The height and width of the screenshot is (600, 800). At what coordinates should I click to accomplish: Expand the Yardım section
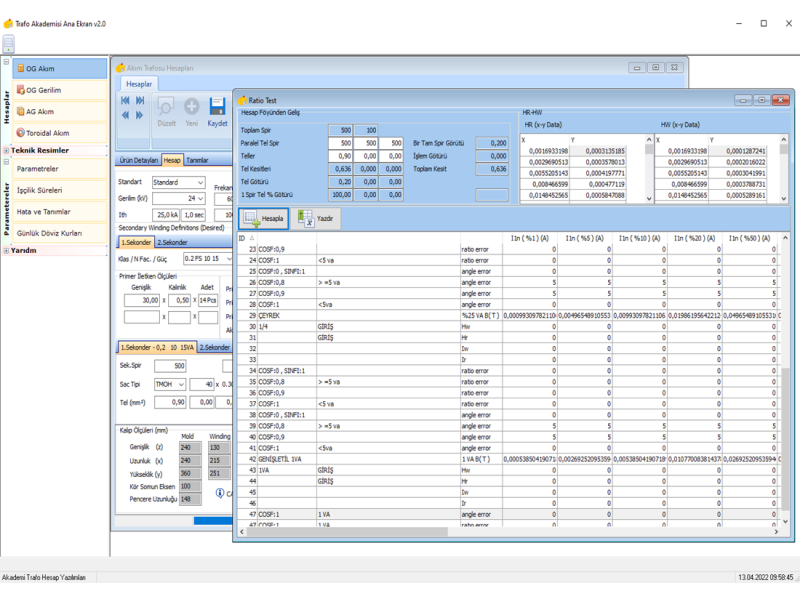click(x=6, y=250)
